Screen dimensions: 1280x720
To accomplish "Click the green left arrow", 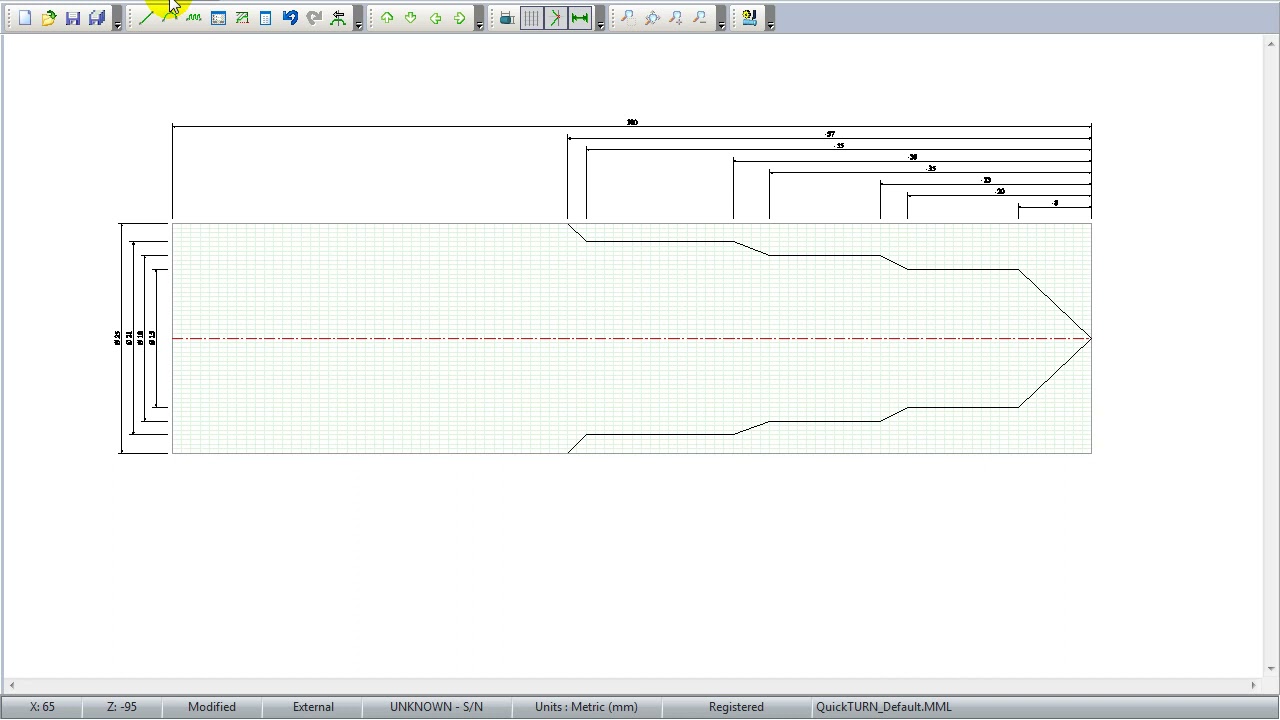I will coord(435,18).
